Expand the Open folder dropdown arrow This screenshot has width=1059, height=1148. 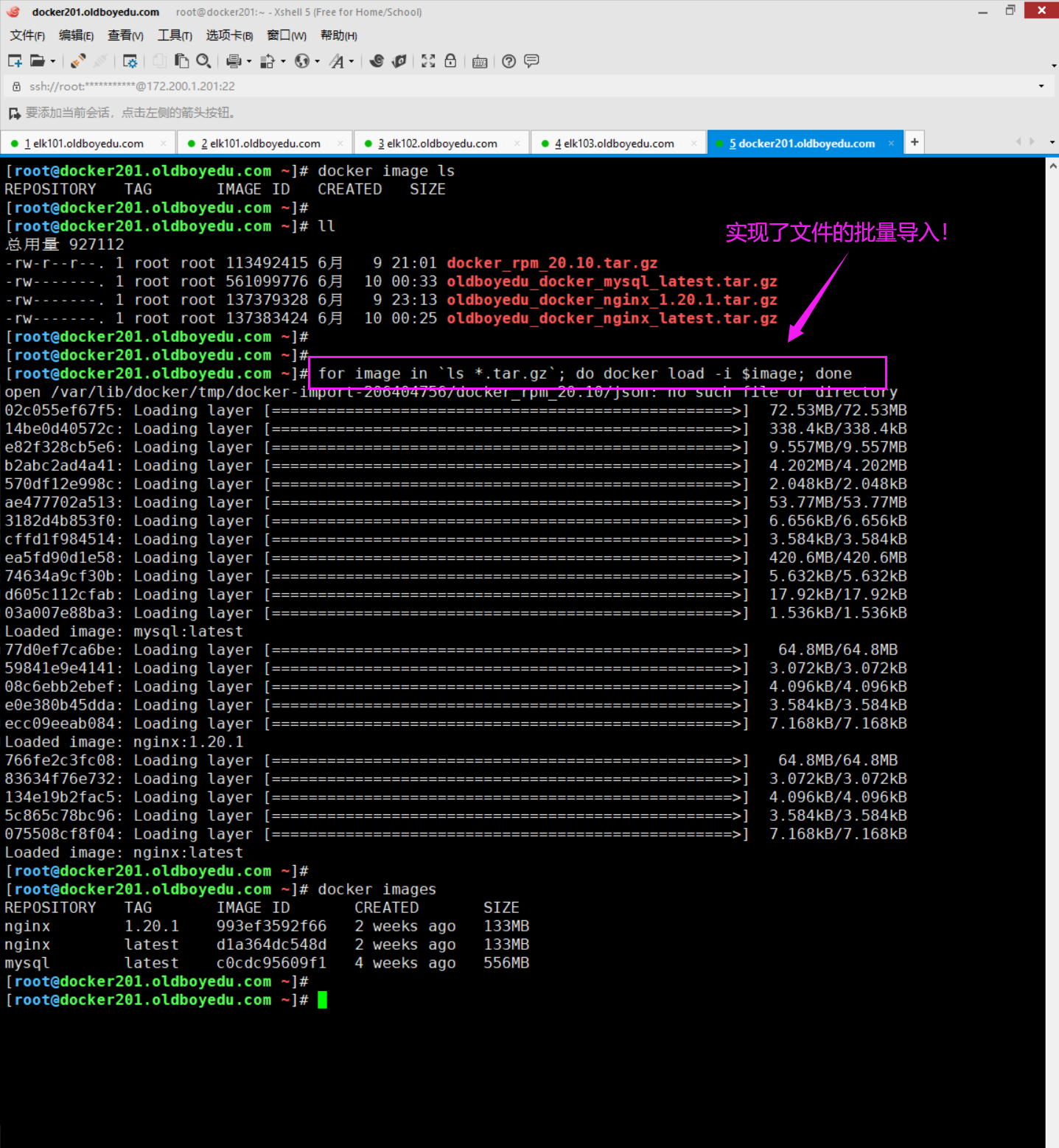pos(53,61)
